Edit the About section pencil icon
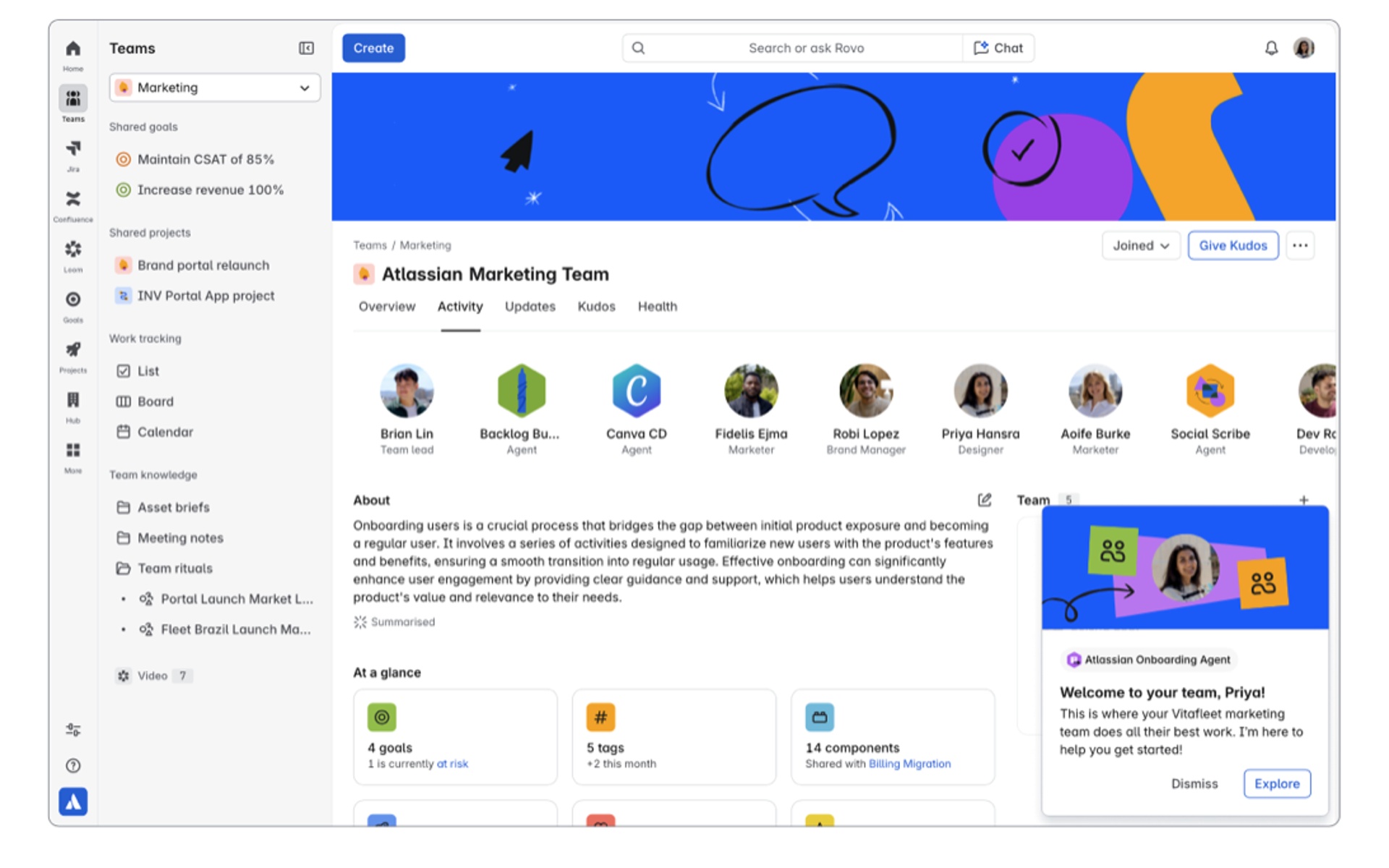The width and height of the screenshot is (1389, 868). pos(985,500)
